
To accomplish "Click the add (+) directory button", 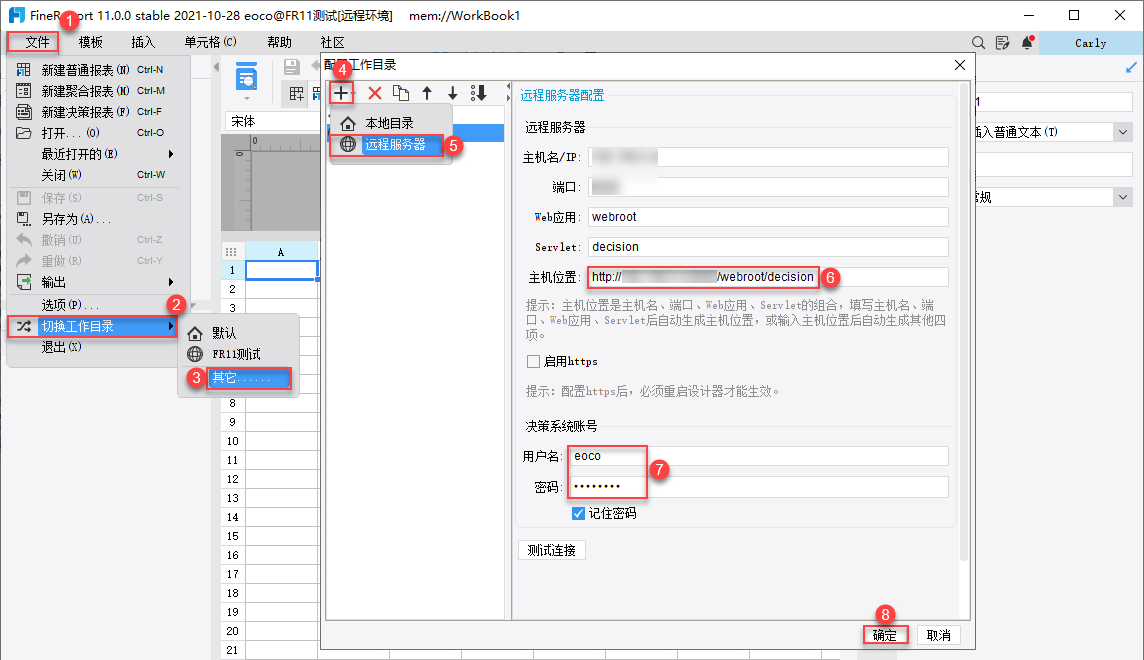I will pos(341,93).
